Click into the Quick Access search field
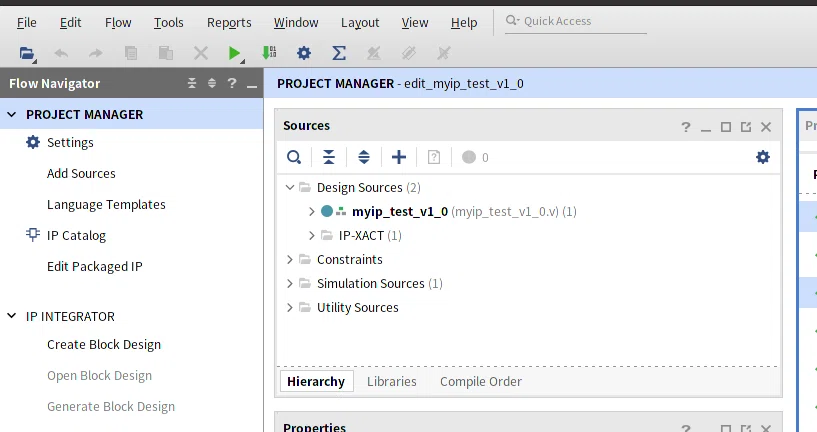 click(x=575, y=21)
